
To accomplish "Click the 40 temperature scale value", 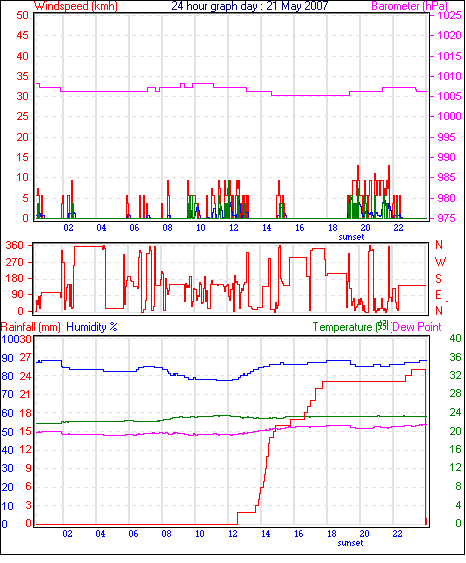I will point(455,338).
